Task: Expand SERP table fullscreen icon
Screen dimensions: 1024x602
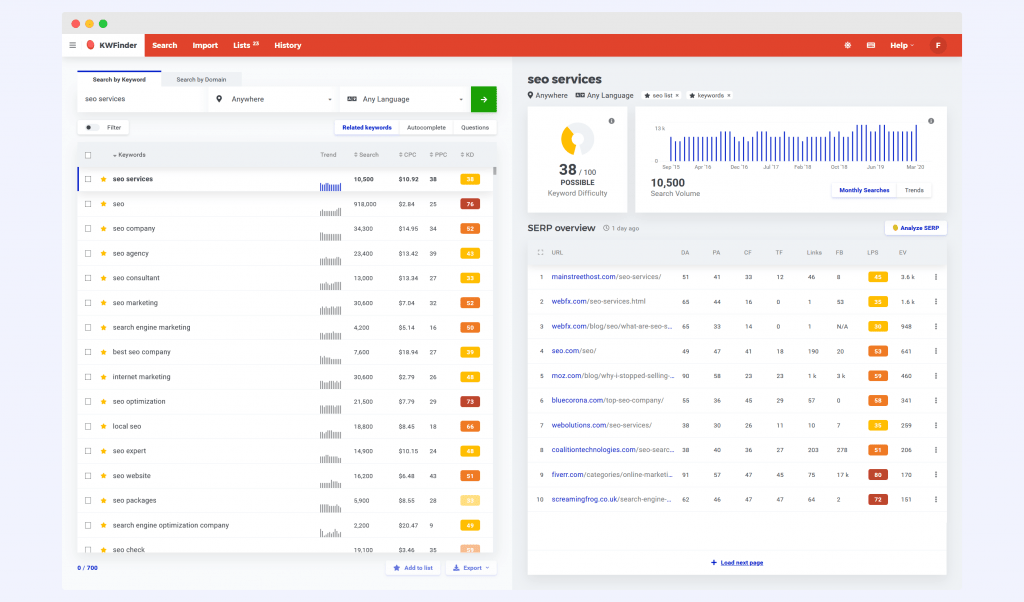Action: (x=540, y=253)
